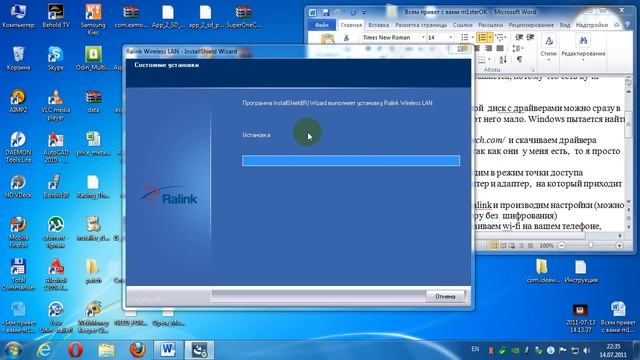Open Windows Explorer folder on taskbar
Screen dimensions: 640x360
pyautogui.click(x=107, y=350)
